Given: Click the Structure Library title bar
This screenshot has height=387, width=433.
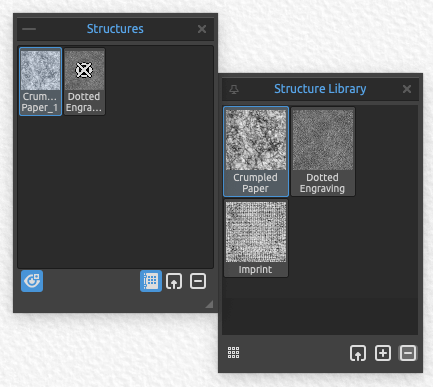Looking at the screenshot, I should pos(320,89).
